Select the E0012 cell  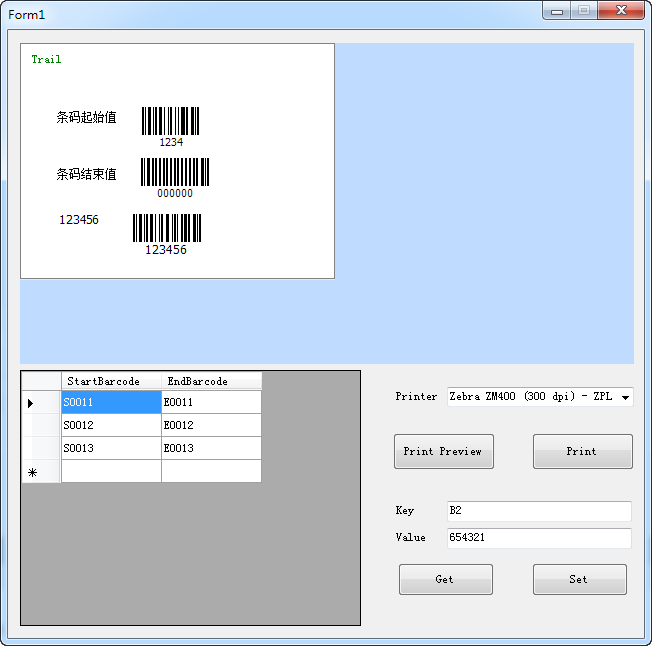coord(211,425)
